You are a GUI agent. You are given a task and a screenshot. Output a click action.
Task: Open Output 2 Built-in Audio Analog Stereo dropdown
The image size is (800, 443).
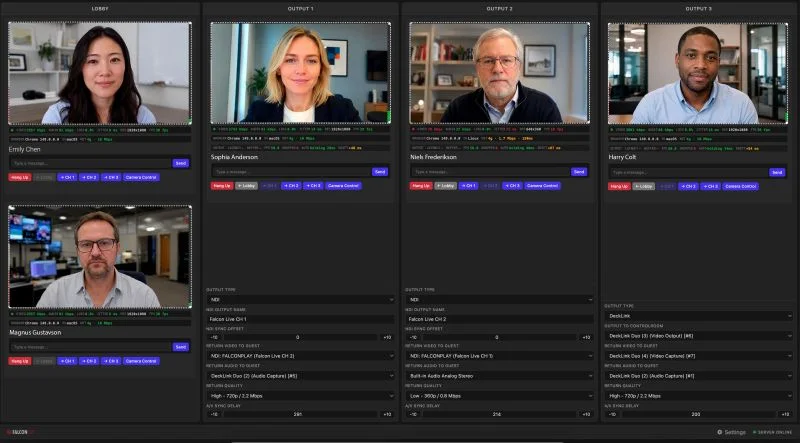coord(499,376)
